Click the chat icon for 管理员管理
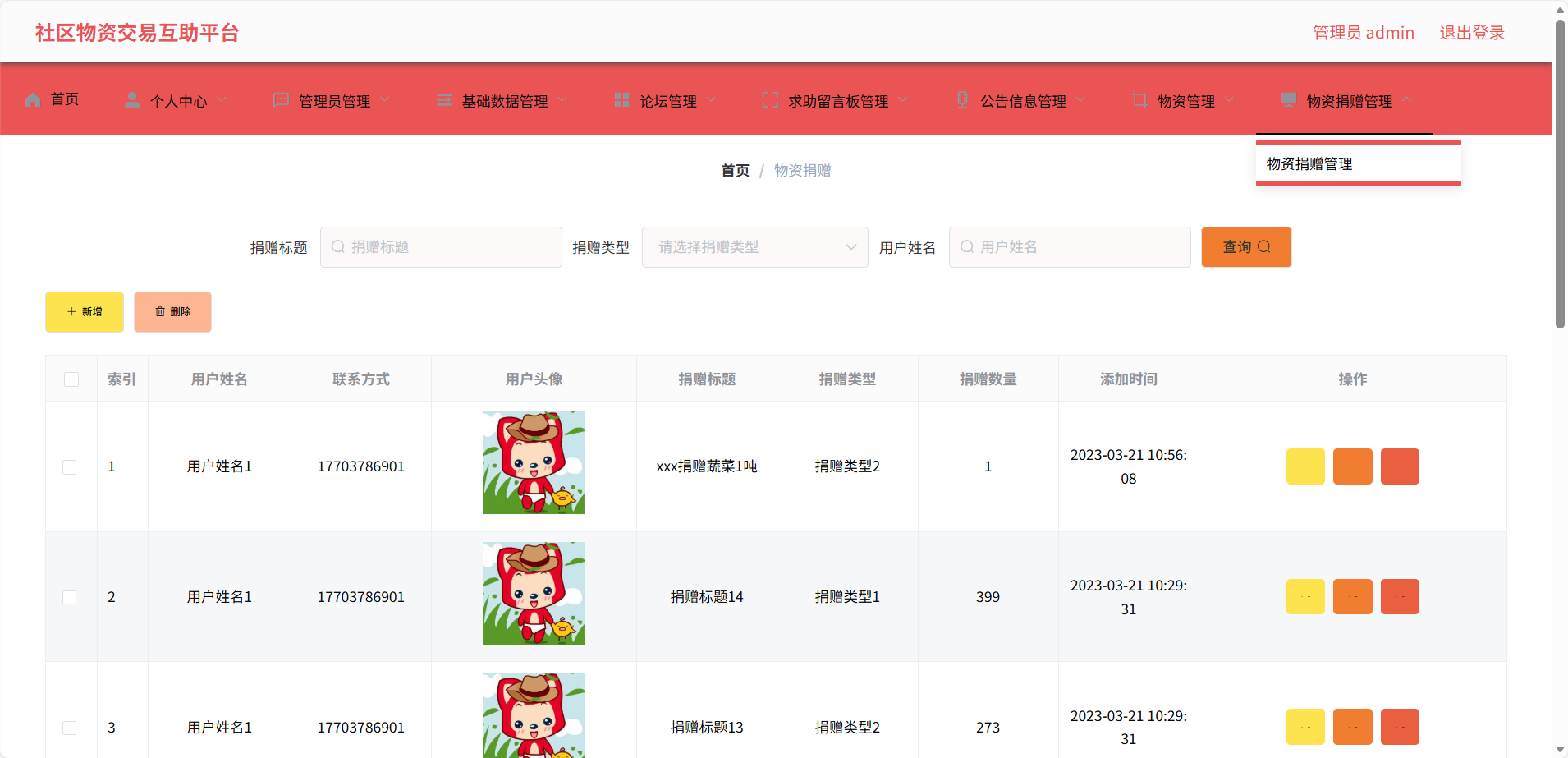 (281, 100)
